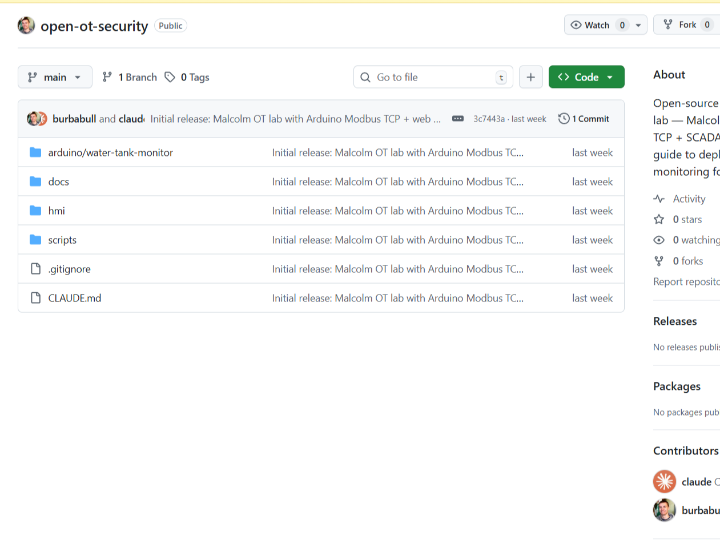Open the main branch dropdown
The image size is (720, 540).
coord(55,77)
